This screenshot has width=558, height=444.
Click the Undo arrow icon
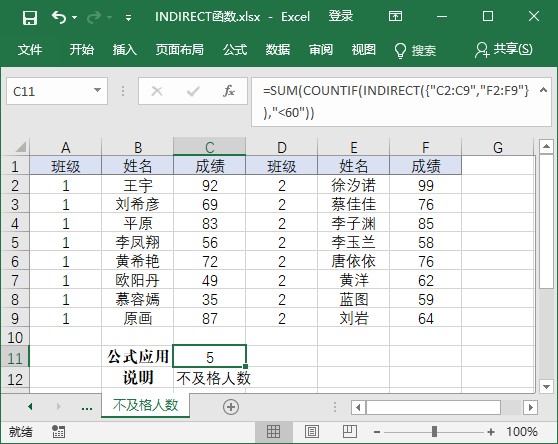click(59, 17)
